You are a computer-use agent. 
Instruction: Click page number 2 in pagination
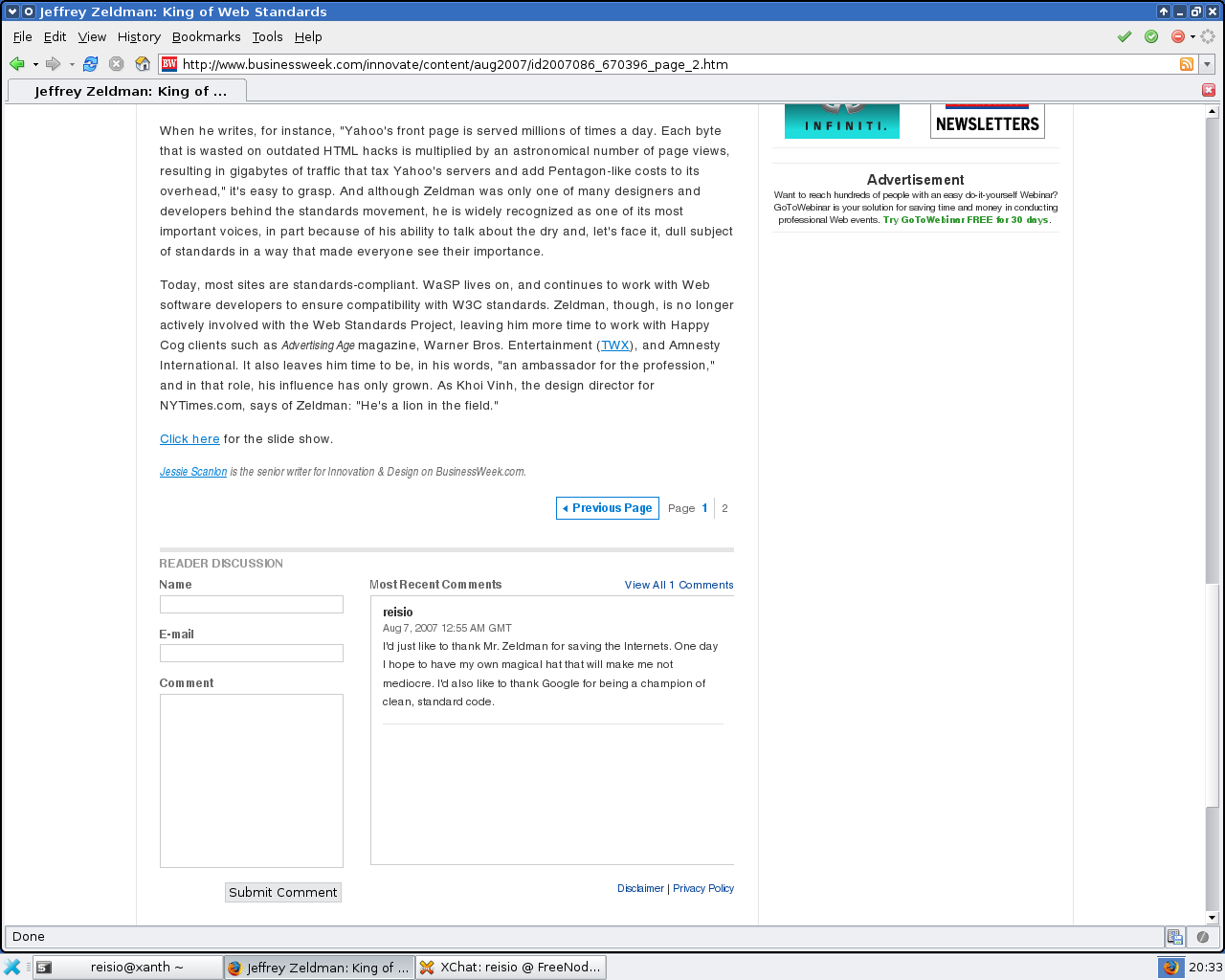click(x=724, y=508)
